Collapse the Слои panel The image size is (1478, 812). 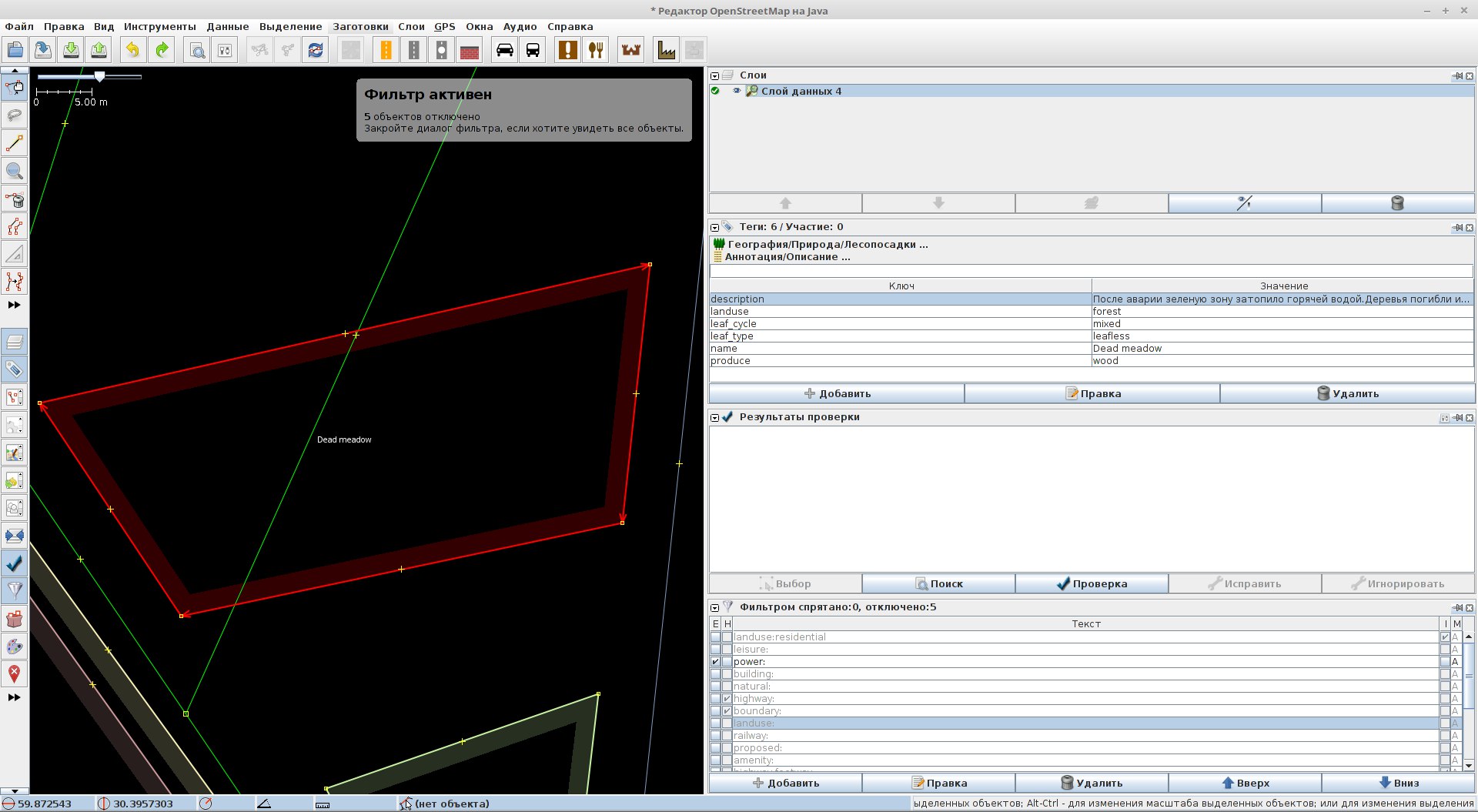pos(714,75)
